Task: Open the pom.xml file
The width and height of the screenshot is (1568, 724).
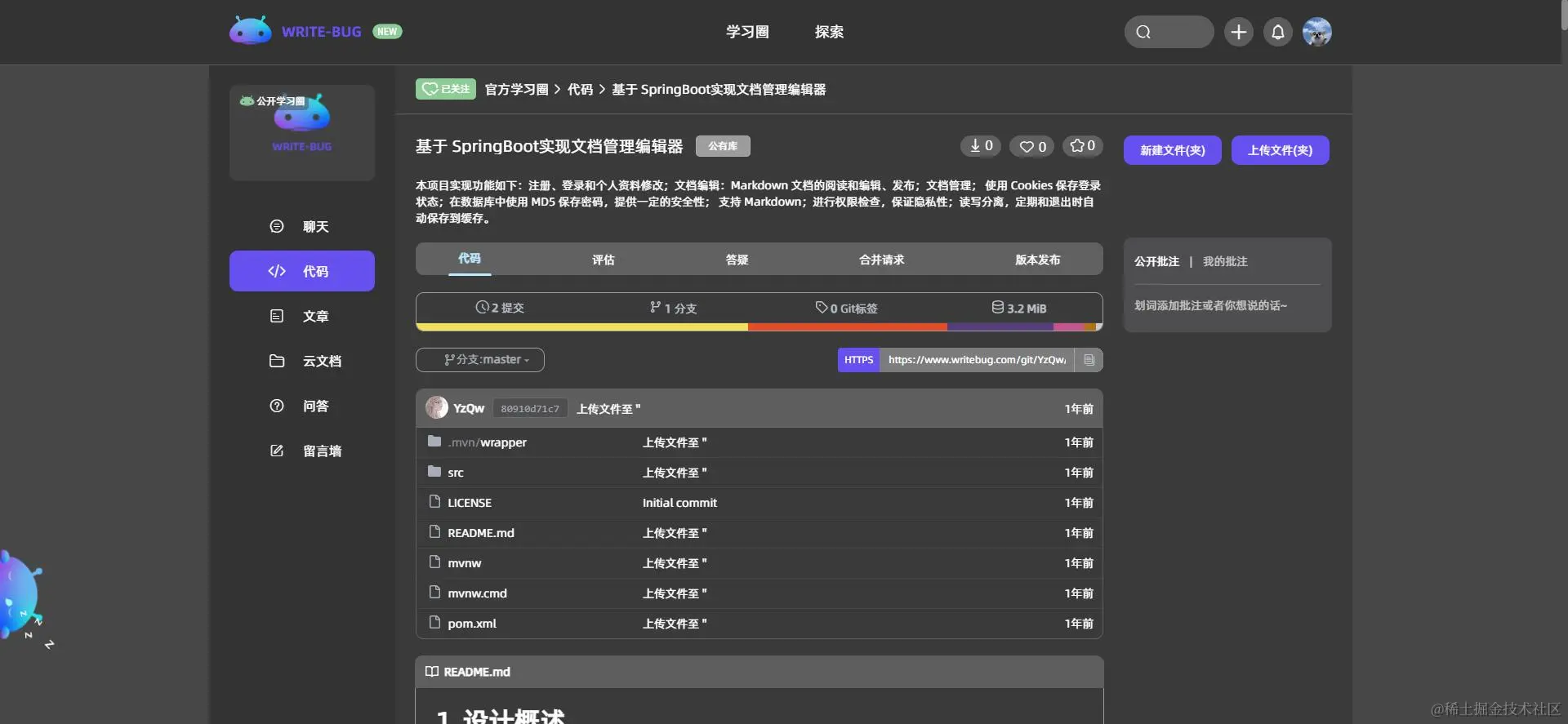Action: 472,624
